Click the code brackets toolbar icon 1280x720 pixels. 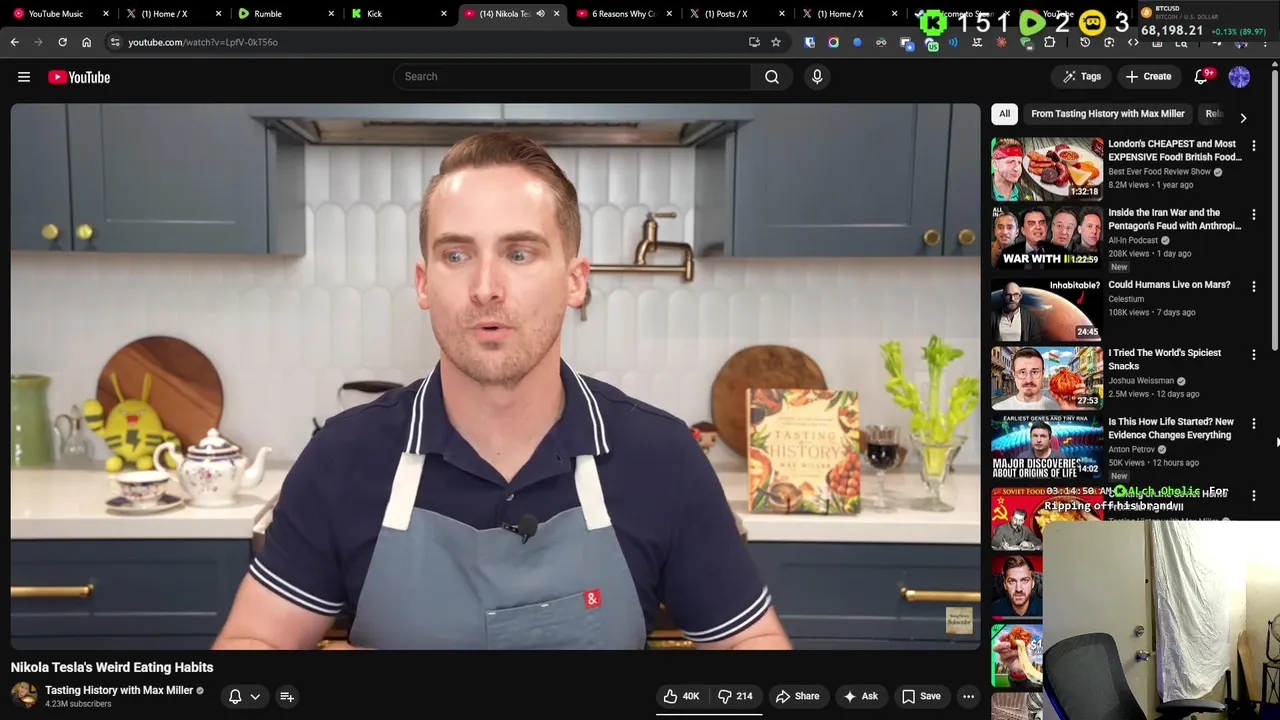coord(1133,42)
